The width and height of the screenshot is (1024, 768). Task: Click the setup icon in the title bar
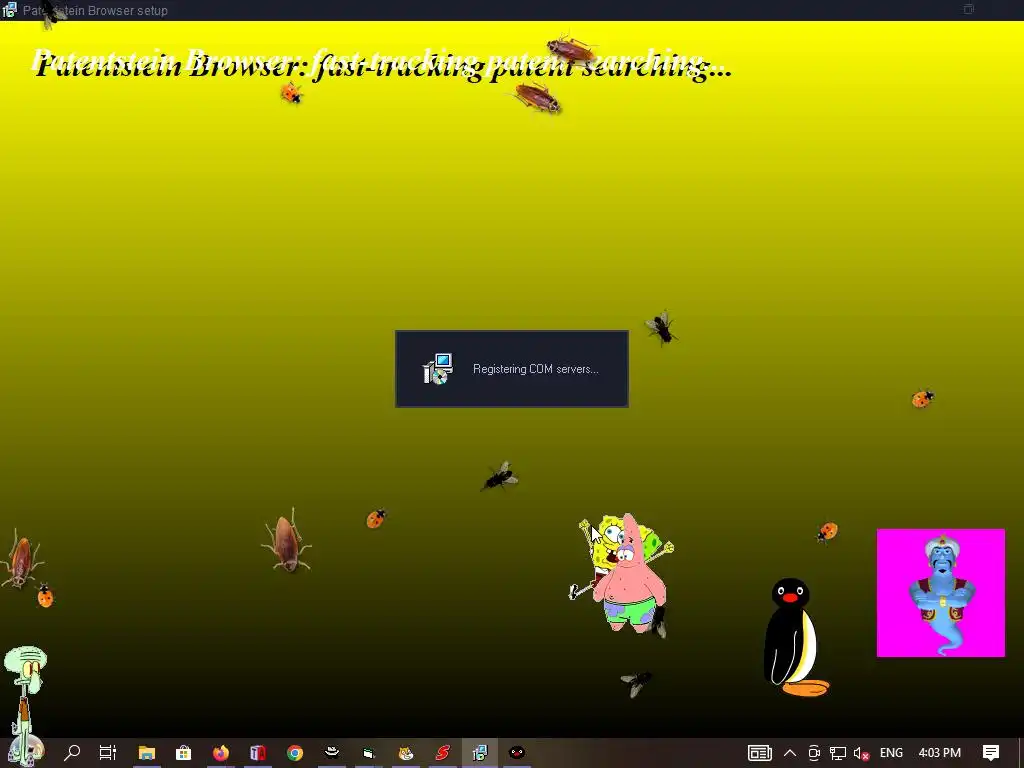(9, 10)
